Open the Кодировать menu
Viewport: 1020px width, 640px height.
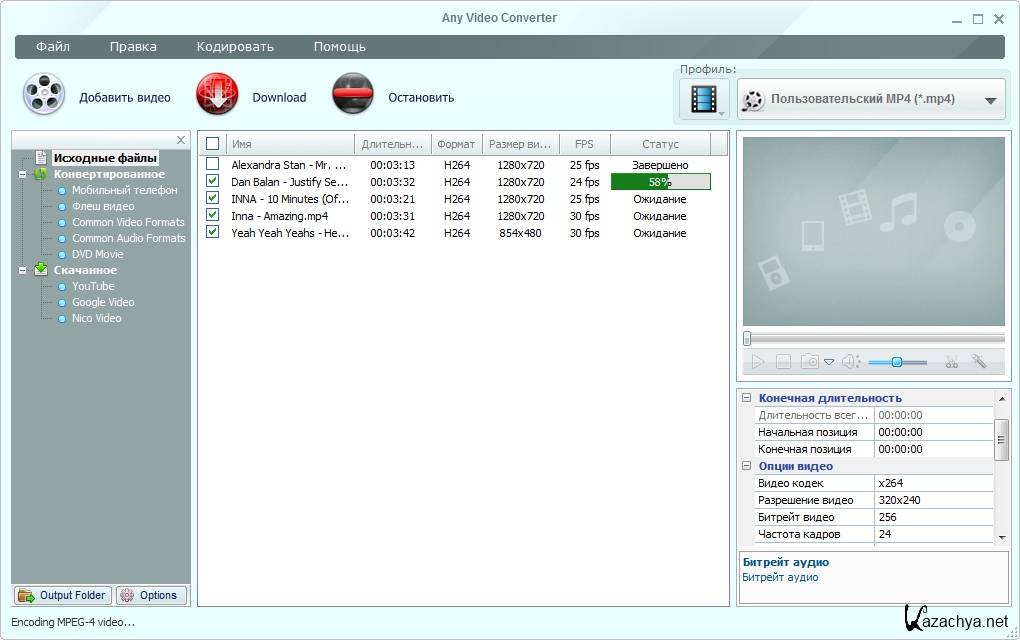[235, 47]
